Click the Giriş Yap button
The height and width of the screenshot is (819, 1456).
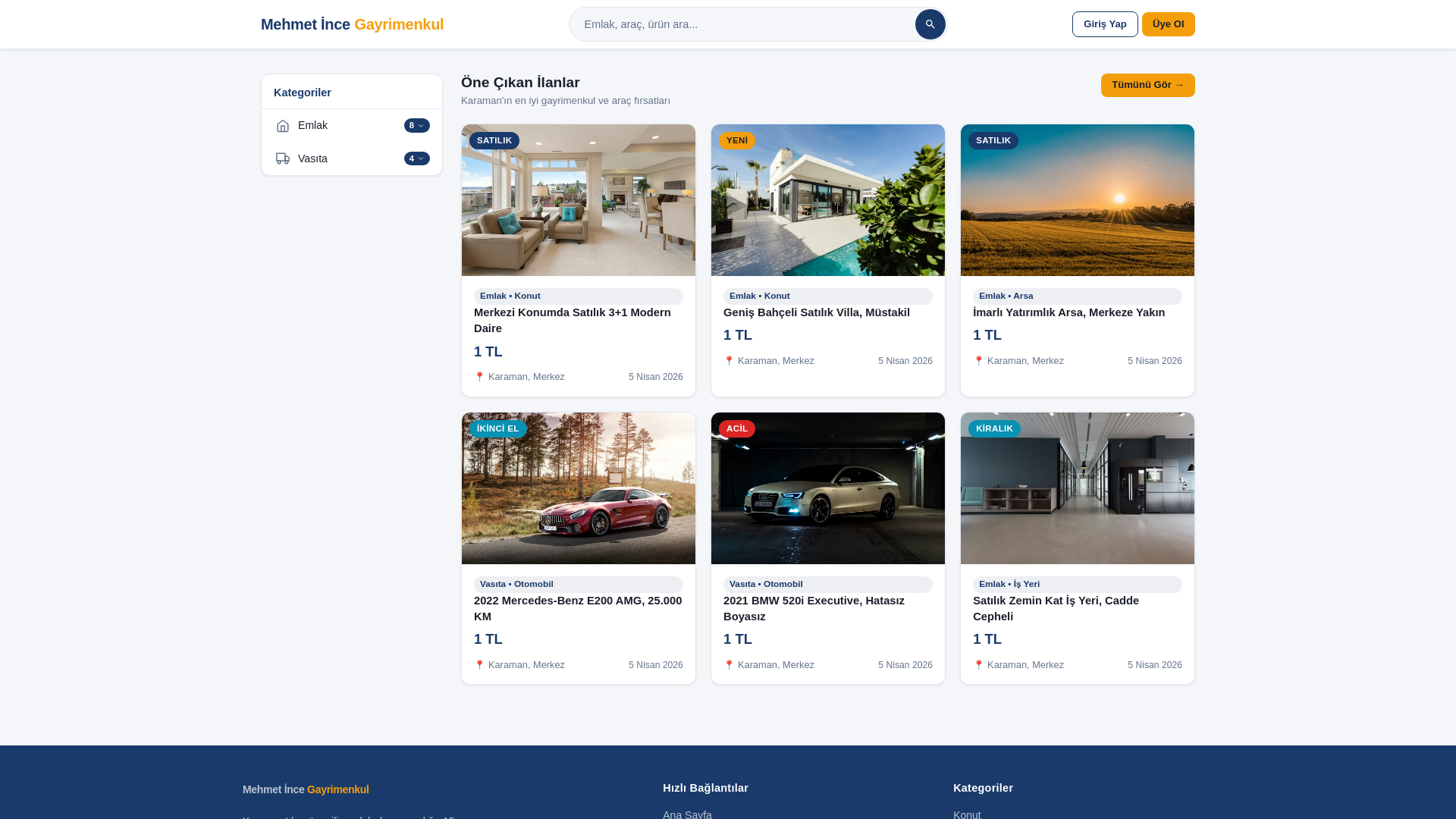coord(1104,24)
